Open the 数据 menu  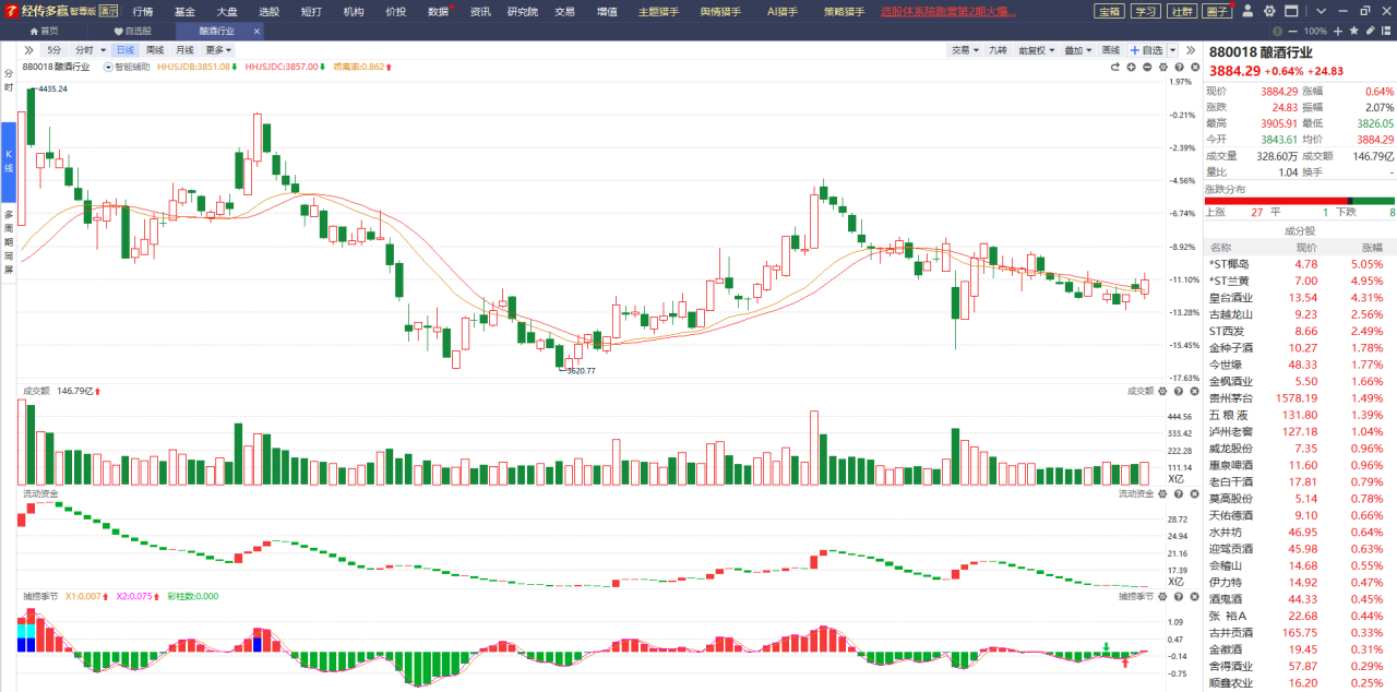(439, 11)
